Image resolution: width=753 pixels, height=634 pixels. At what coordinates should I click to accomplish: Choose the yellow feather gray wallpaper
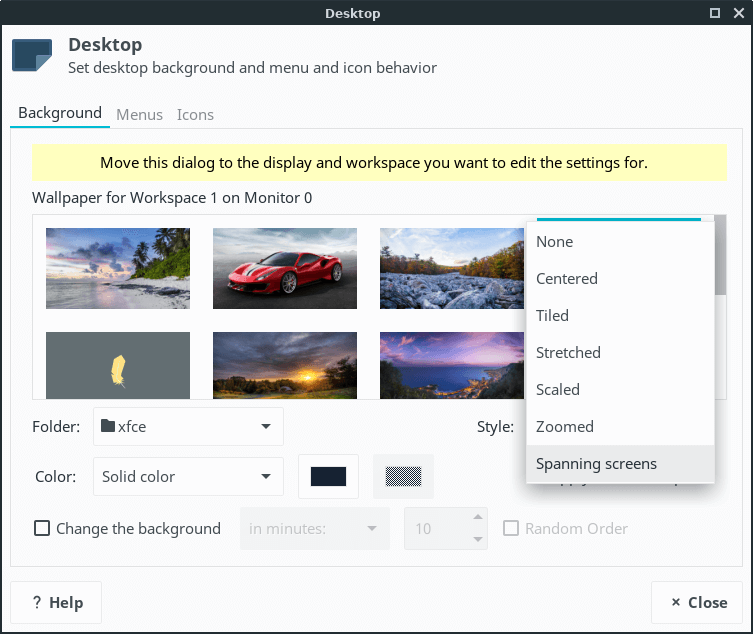pyautogui.click(x=118, y=366)
